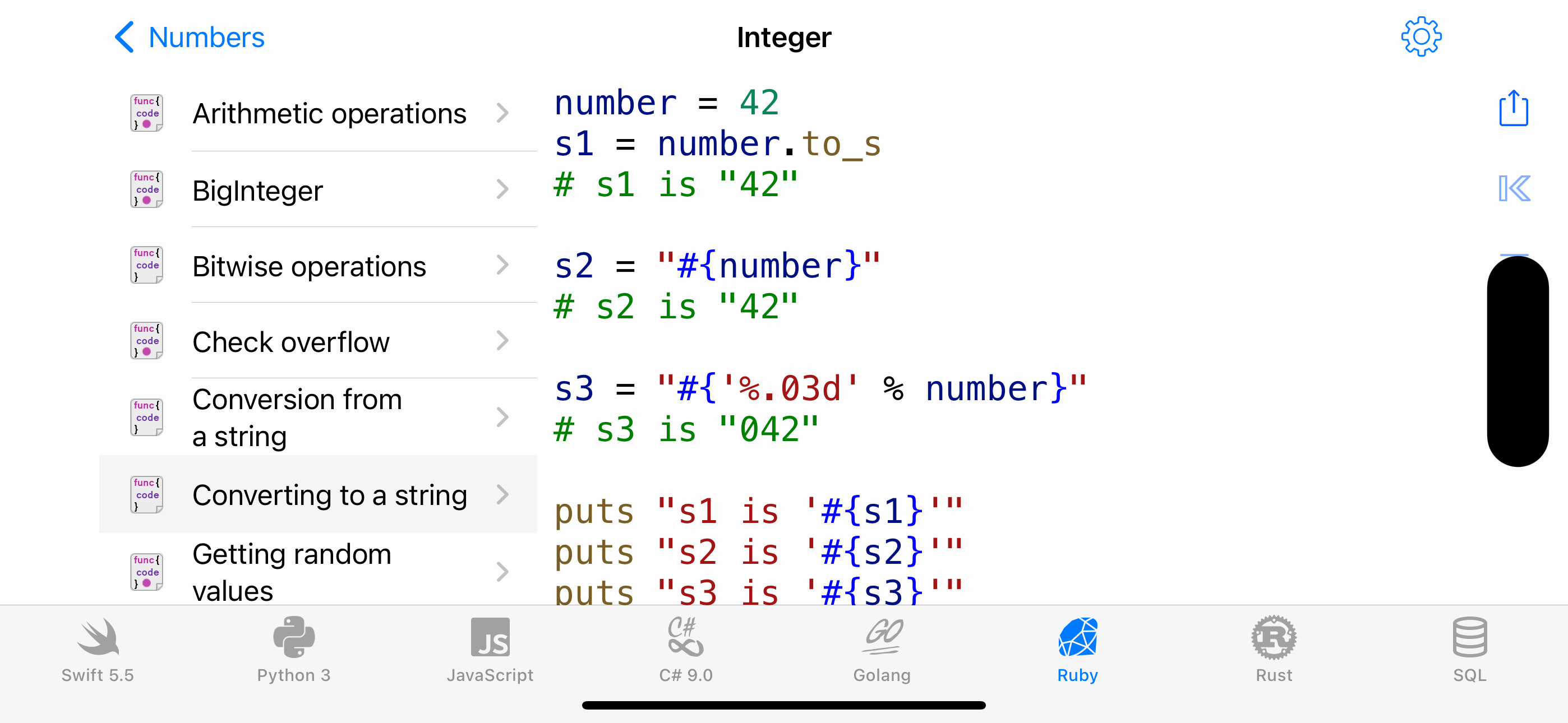Click the black vertical scroll handle
Screen dimensions: 1568x723
point(1517,361)
